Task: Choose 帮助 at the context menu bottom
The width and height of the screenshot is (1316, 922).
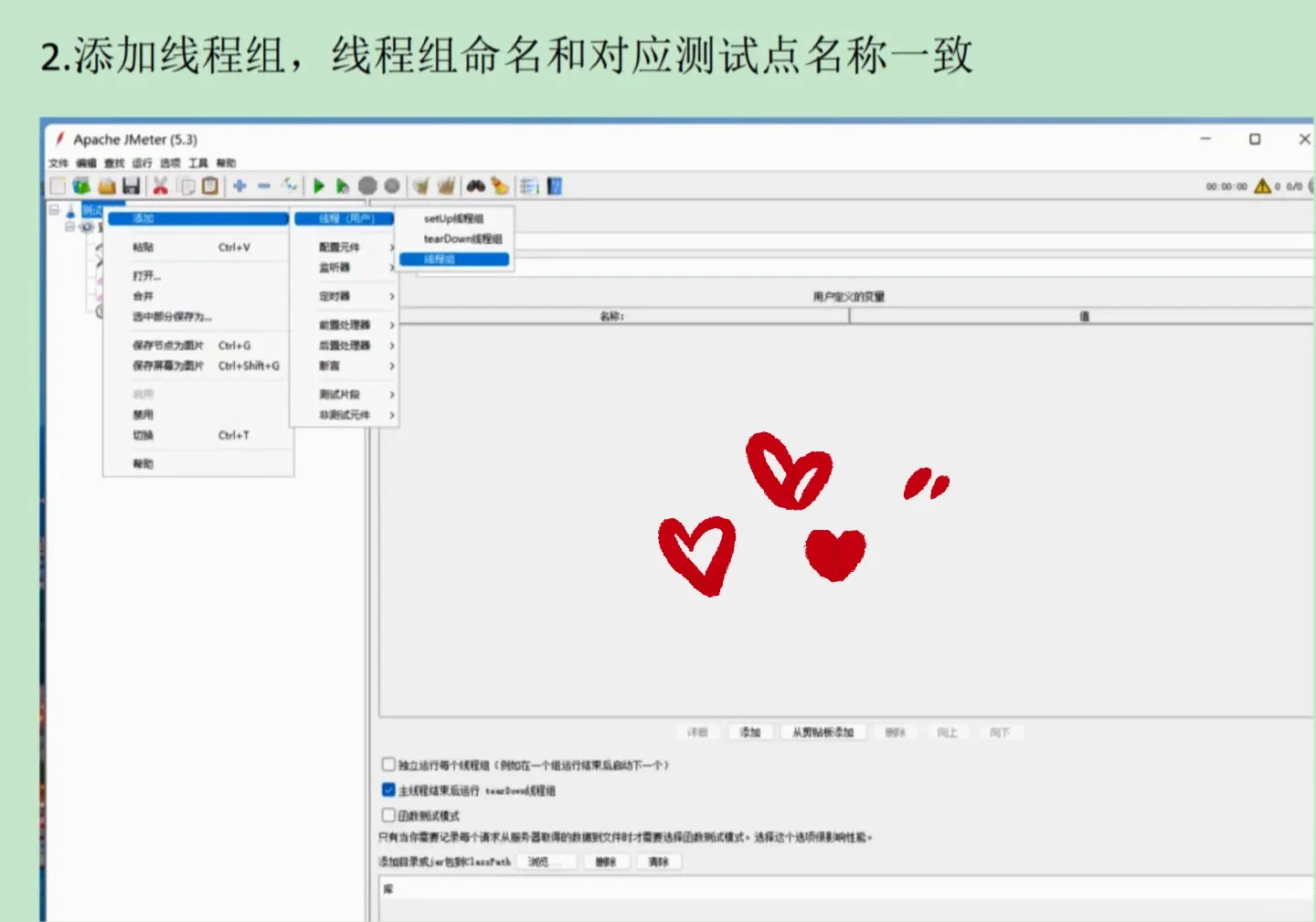Action: click(x=198, y=464)
